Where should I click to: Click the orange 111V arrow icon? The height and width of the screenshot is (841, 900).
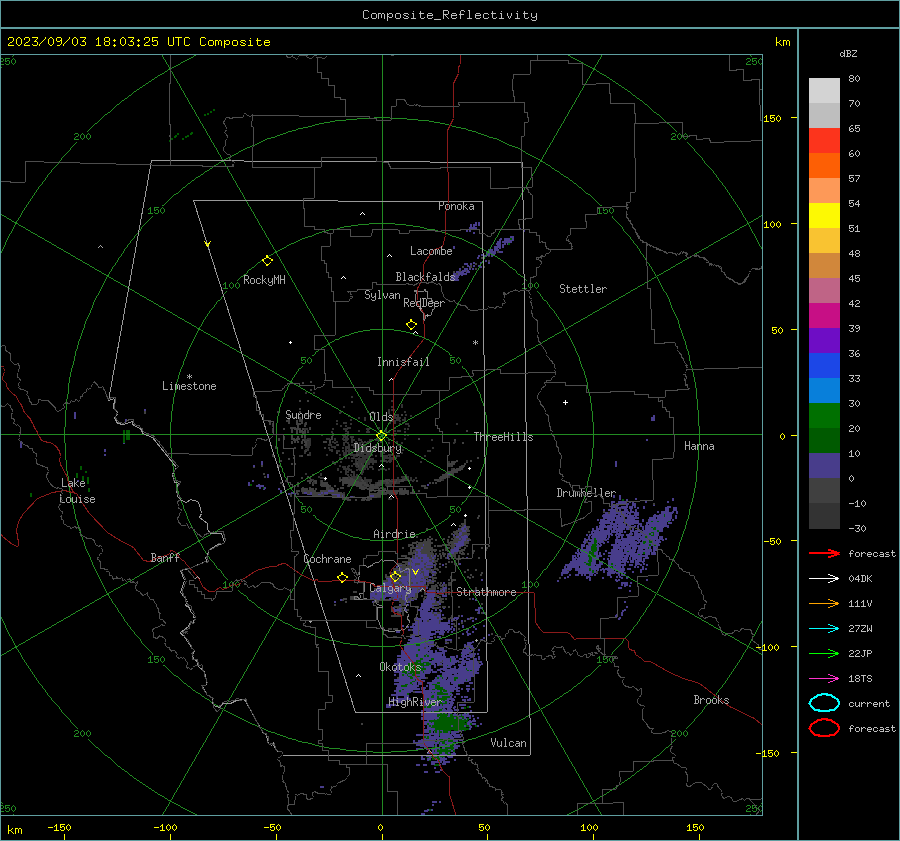click(x=824, y=603)
